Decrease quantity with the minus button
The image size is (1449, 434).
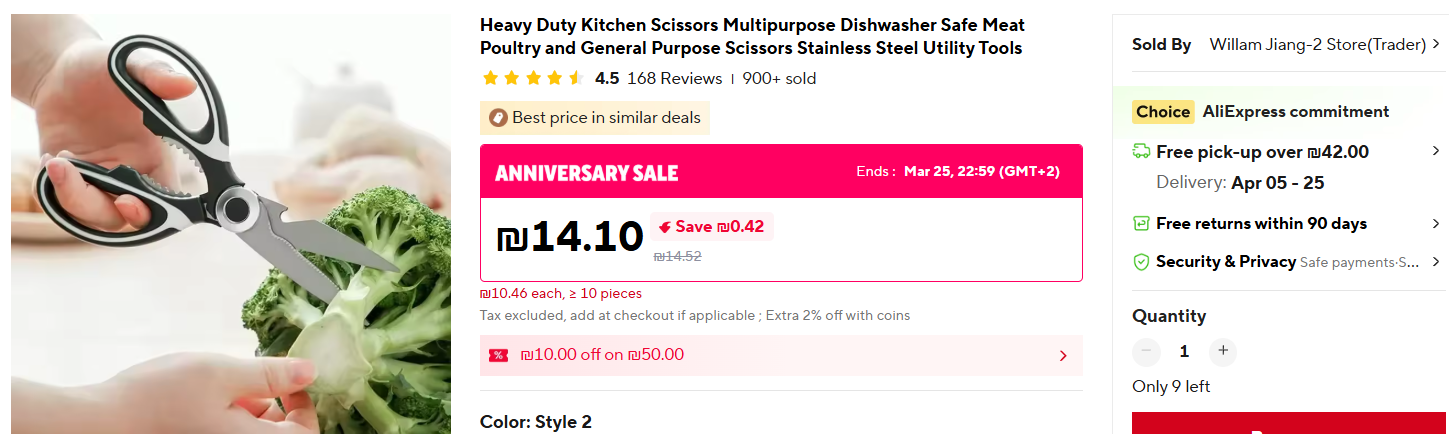[1146, 351]
